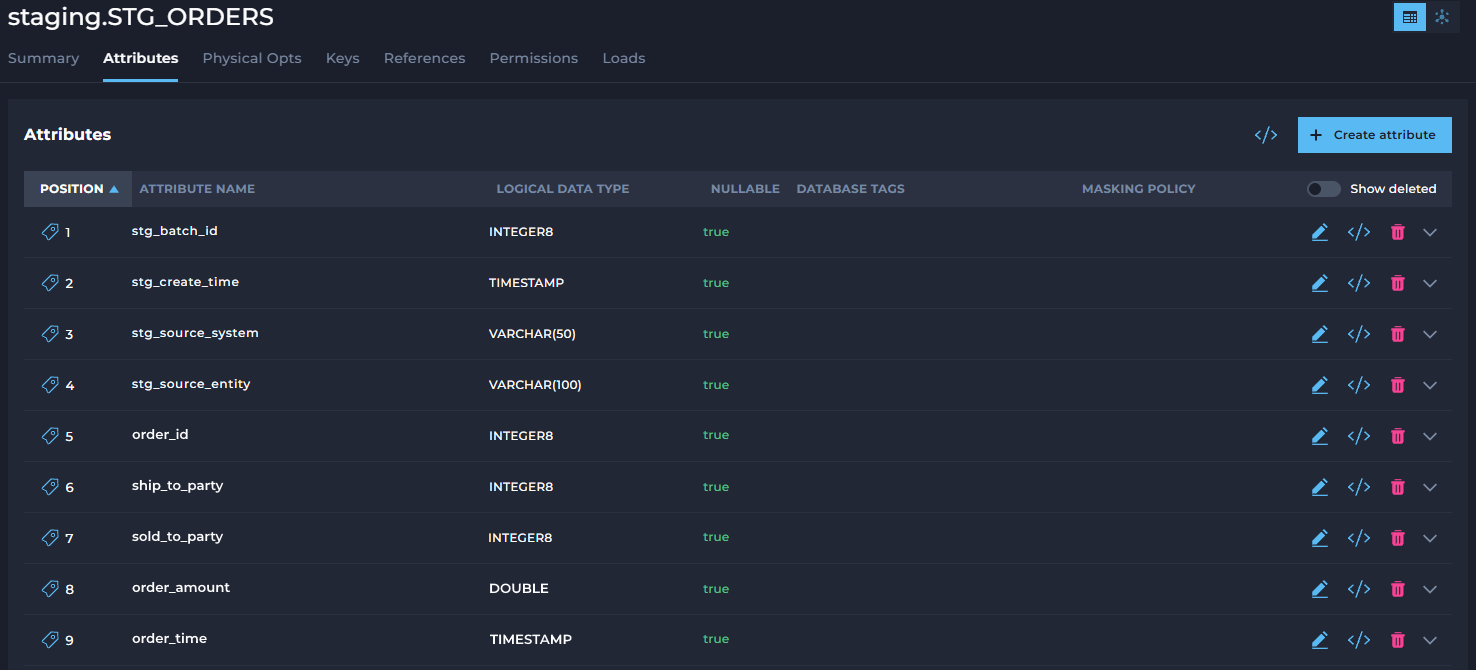Toggle the Show deleted switch
This screenshot has width=1476, height=670.
pyautogui.click(x=1324, y=189)
